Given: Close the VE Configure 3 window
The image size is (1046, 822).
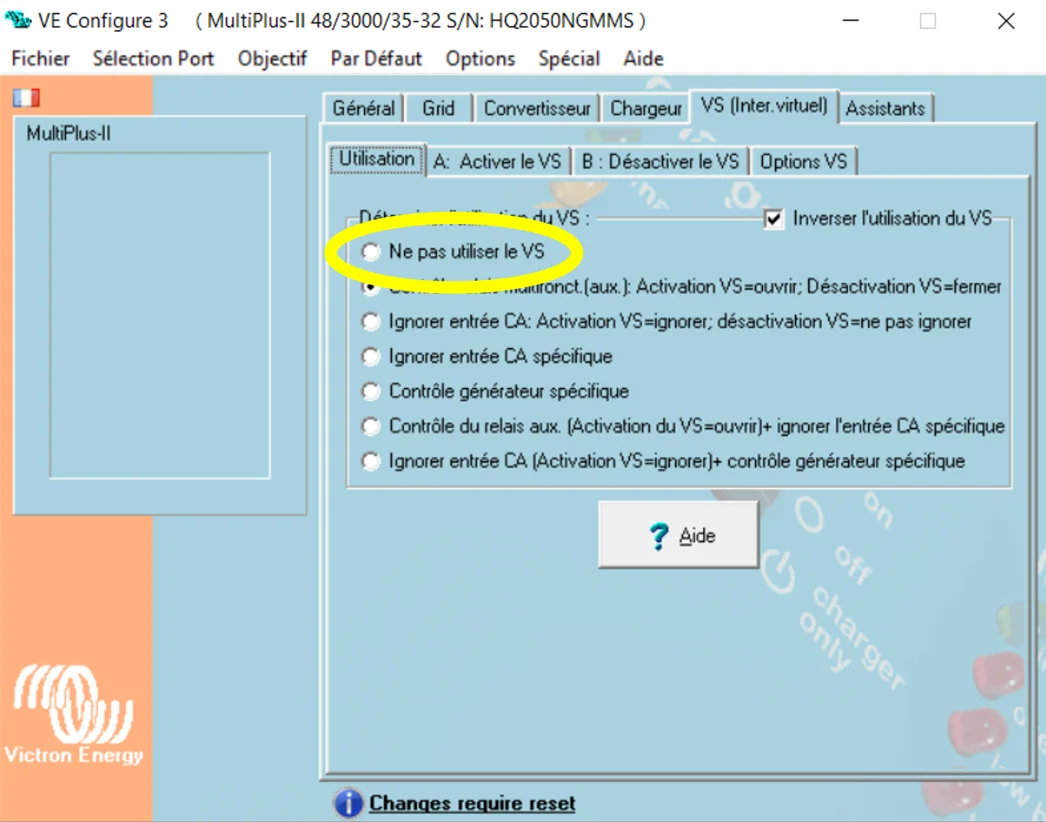Looking at the screenshot, I should [x=1006, y=21].
